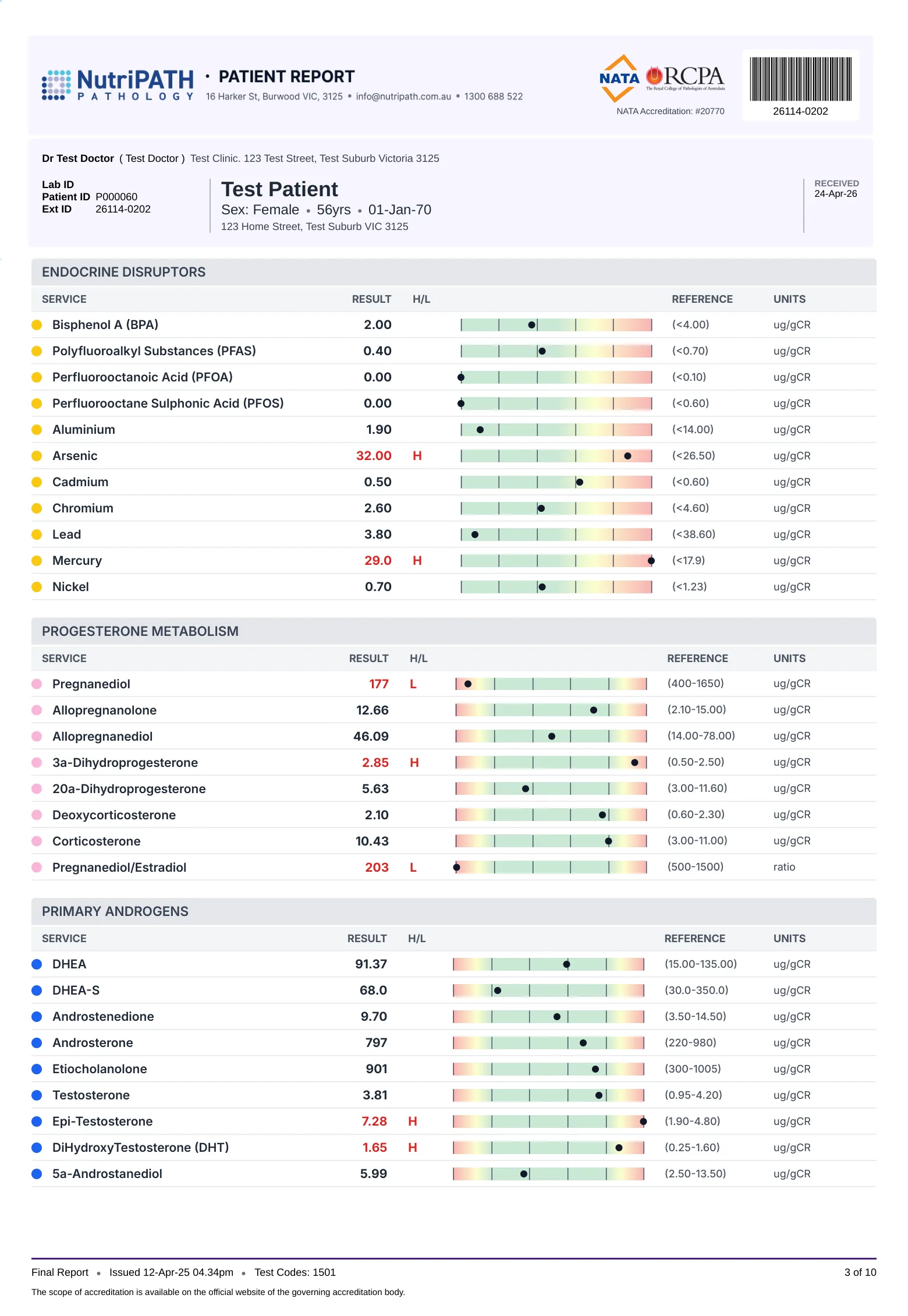The height and width of the screenshot is (1316, 908).
Task: Click the address 16 Harker St, Burwood VIC
Action: tap(274, 97)
